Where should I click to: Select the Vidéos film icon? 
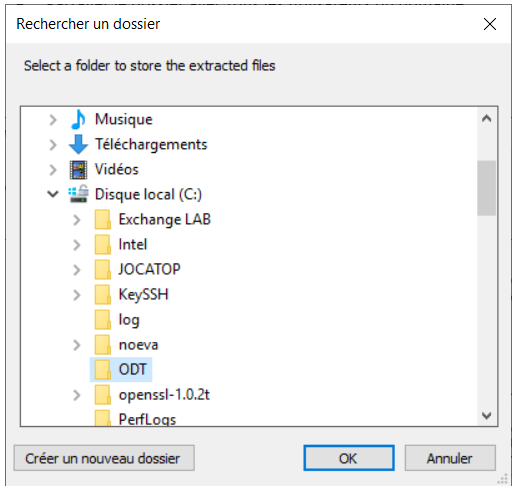(78, 170)
